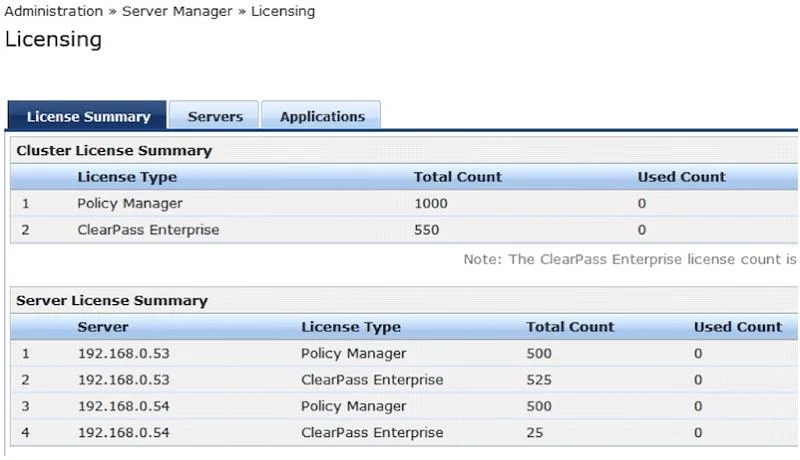
Task: Click the Server Manager breadcrumb link
Action: point(177,11)
